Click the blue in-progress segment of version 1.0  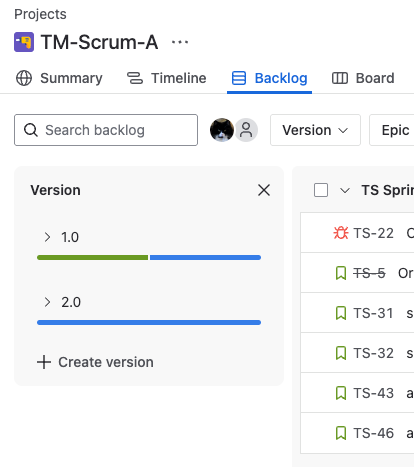[x=205, y=257]
